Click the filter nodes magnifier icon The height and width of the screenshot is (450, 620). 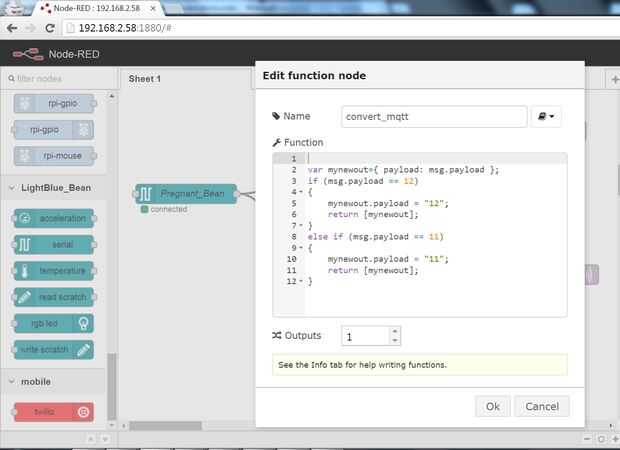[11, 79]
